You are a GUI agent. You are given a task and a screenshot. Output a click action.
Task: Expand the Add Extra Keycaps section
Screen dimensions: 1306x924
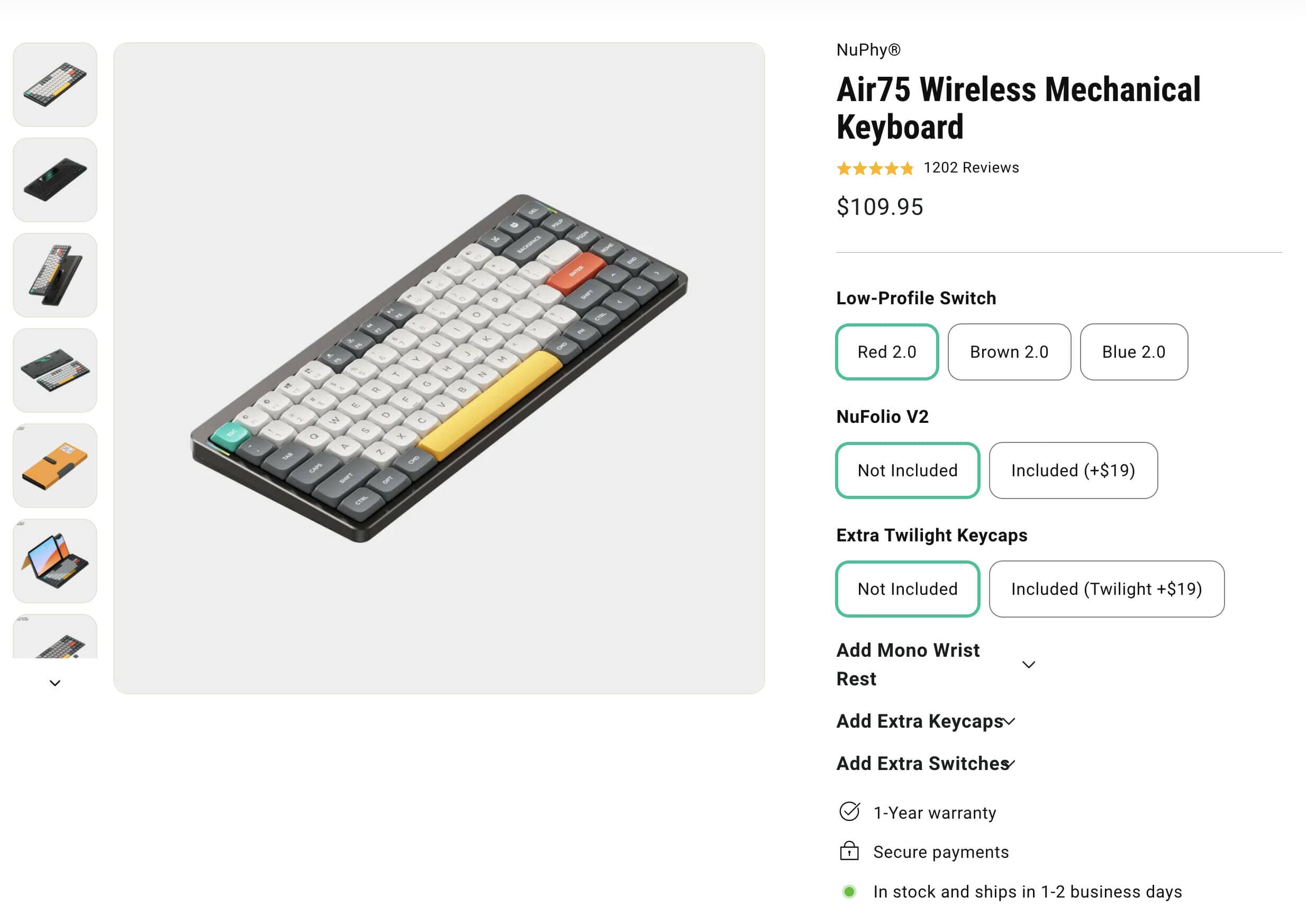pyautogui.click(x=1009, y=721)
